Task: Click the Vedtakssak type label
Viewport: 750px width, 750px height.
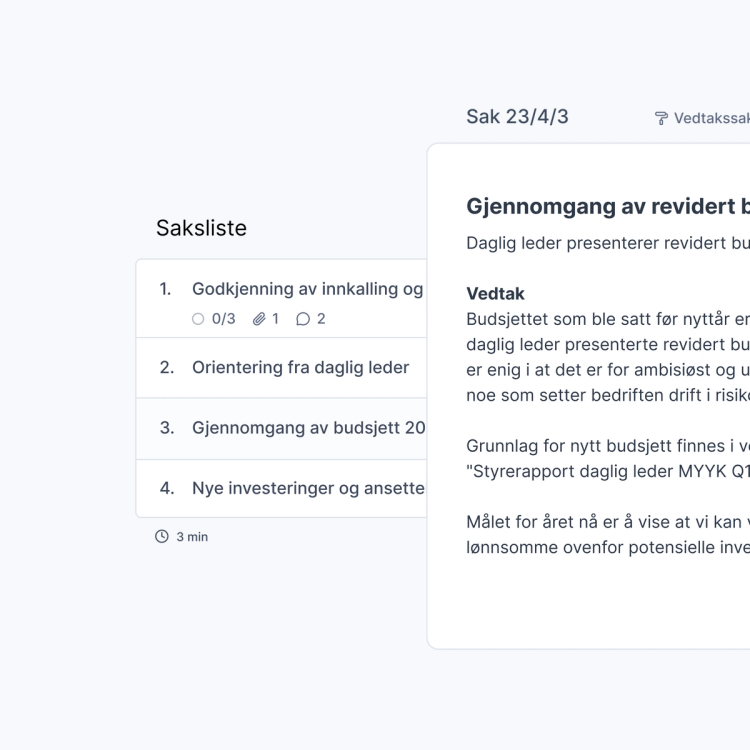Action: [x=711, y=118]
